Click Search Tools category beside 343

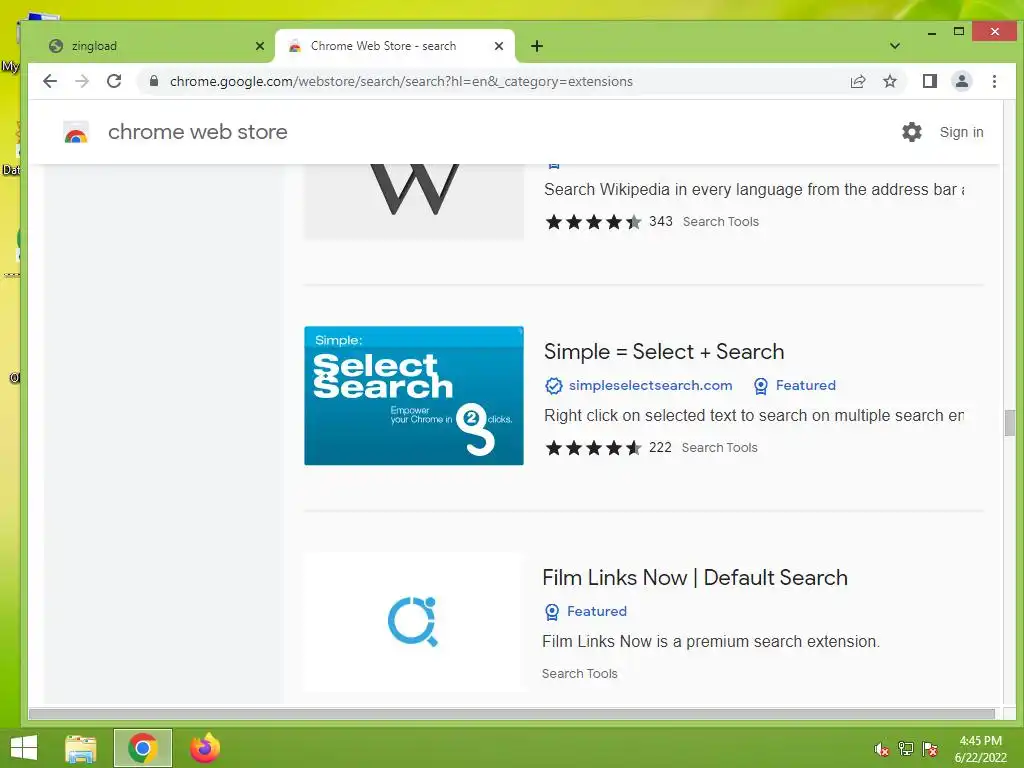720,221
